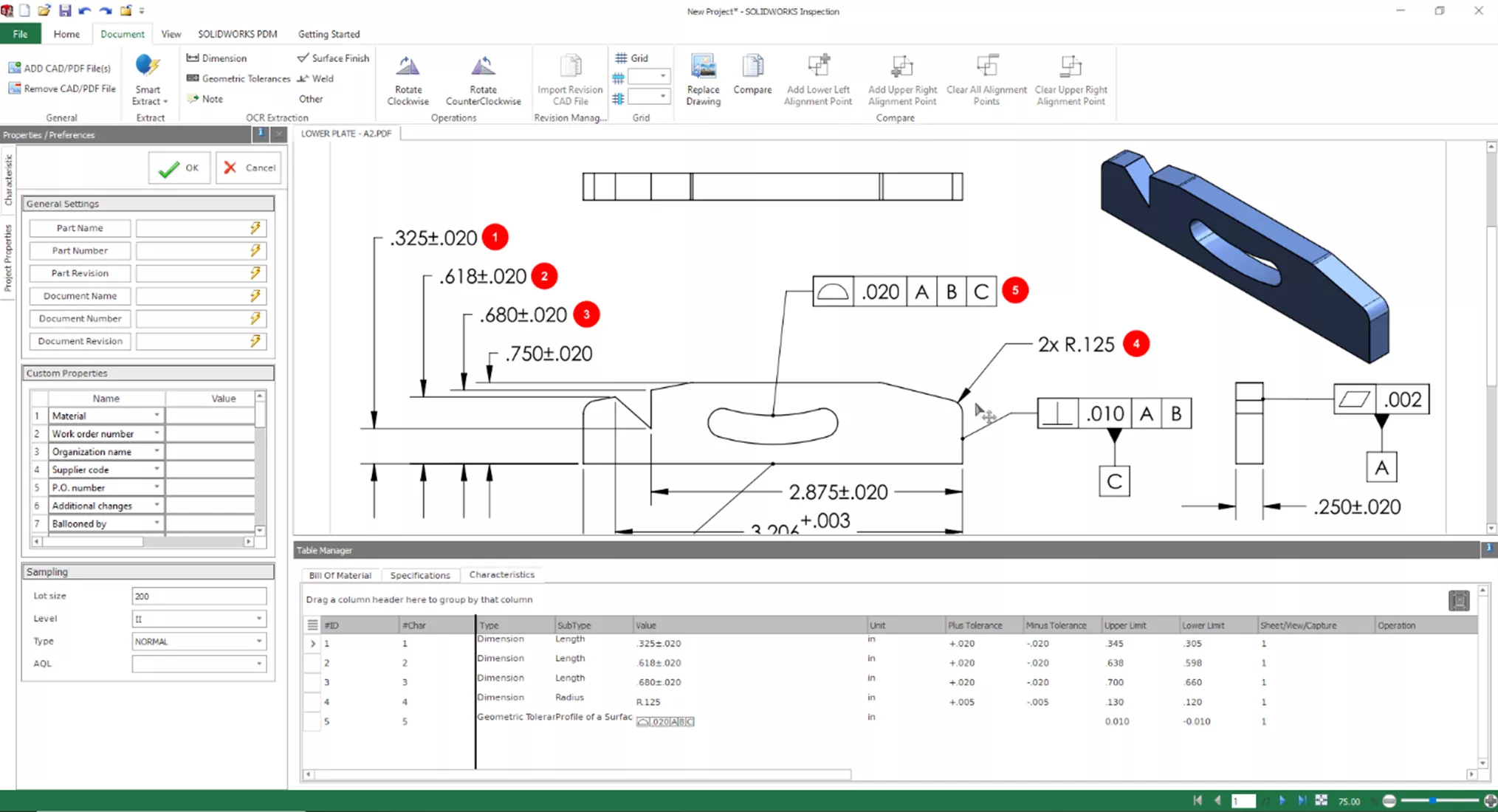Expand the AQL dropdown menu

[258, 663]
